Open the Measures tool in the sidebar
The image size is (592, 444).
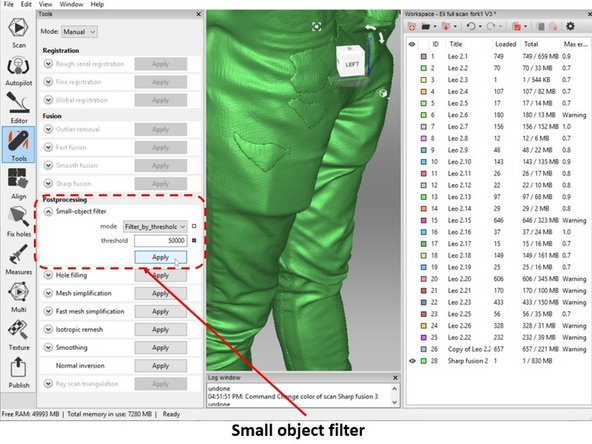[x=18, y=259]
